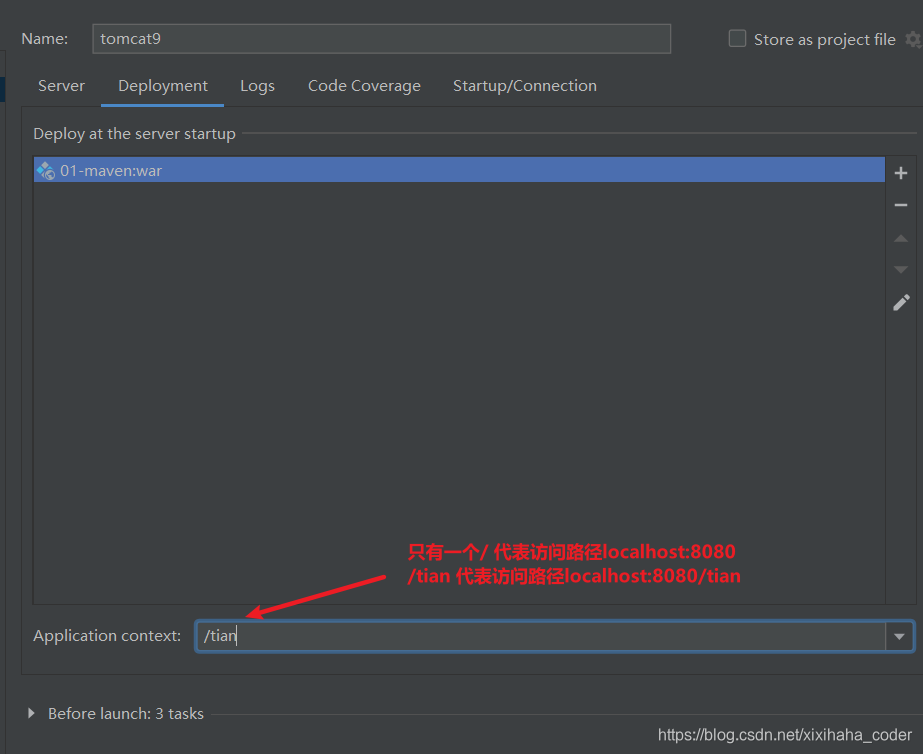Image resolution: width=923 pixels, height=754 pixels.
Task: Move artifact down with arrow icon
Action: tap(901, 270)
